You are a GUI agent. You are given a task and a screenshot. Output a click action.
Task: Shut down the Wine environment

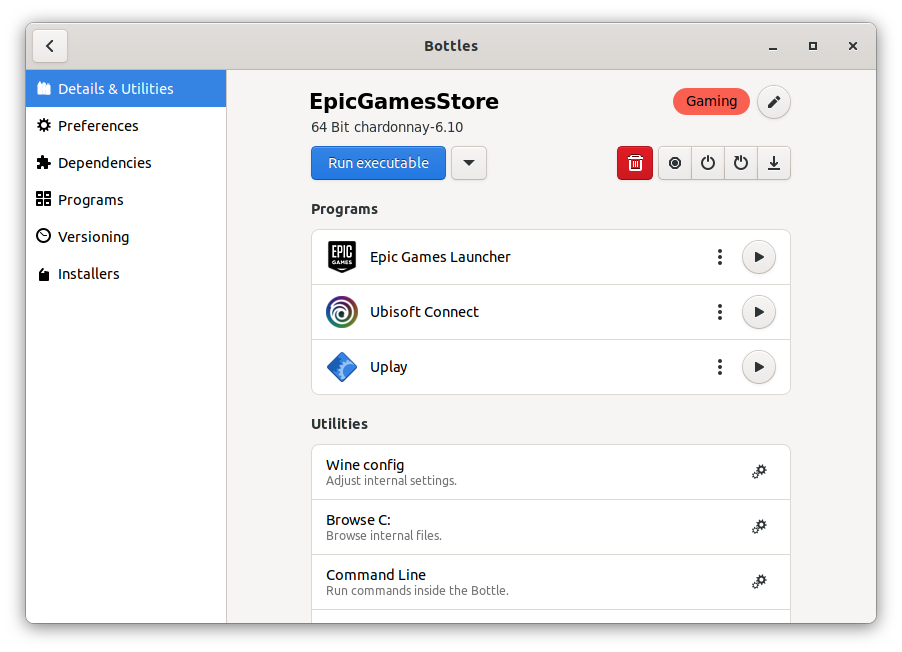(707, 163)
